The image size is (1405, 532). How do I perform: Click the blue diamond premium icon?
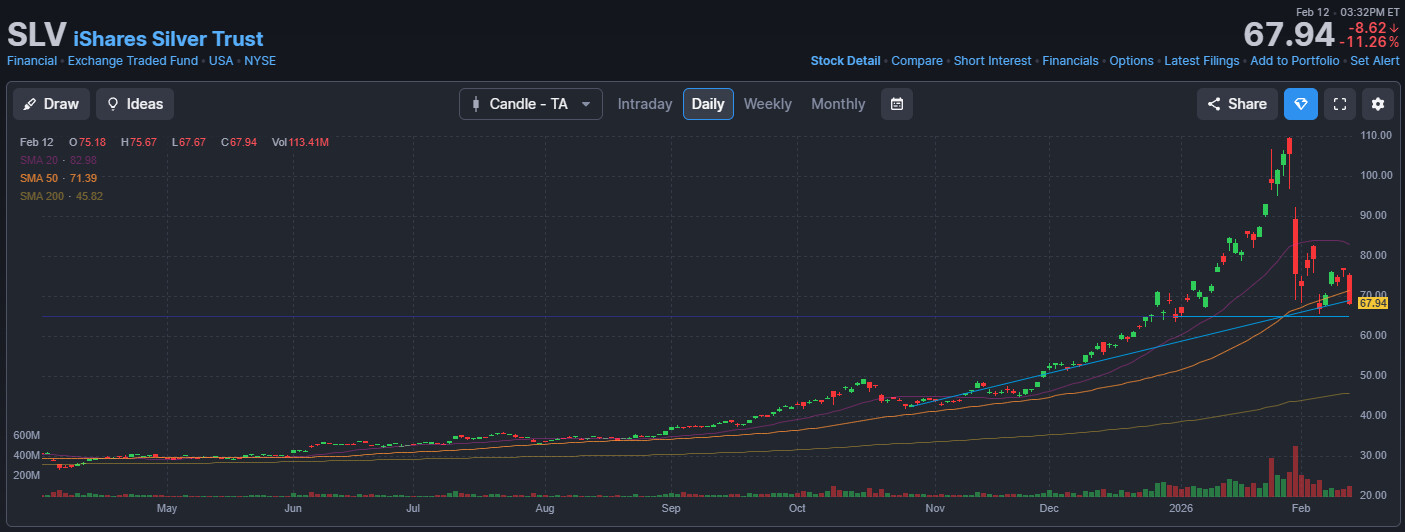pos(1301,104)
